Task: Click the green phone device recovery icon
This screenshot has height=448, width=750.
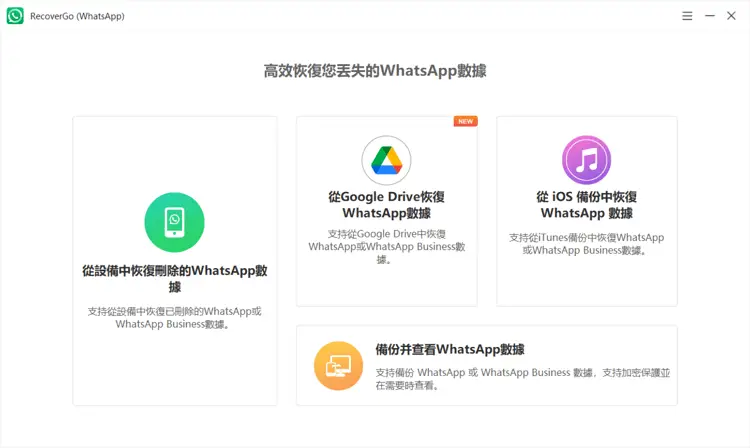Action: pyautogui.click(x=175, y=222)
